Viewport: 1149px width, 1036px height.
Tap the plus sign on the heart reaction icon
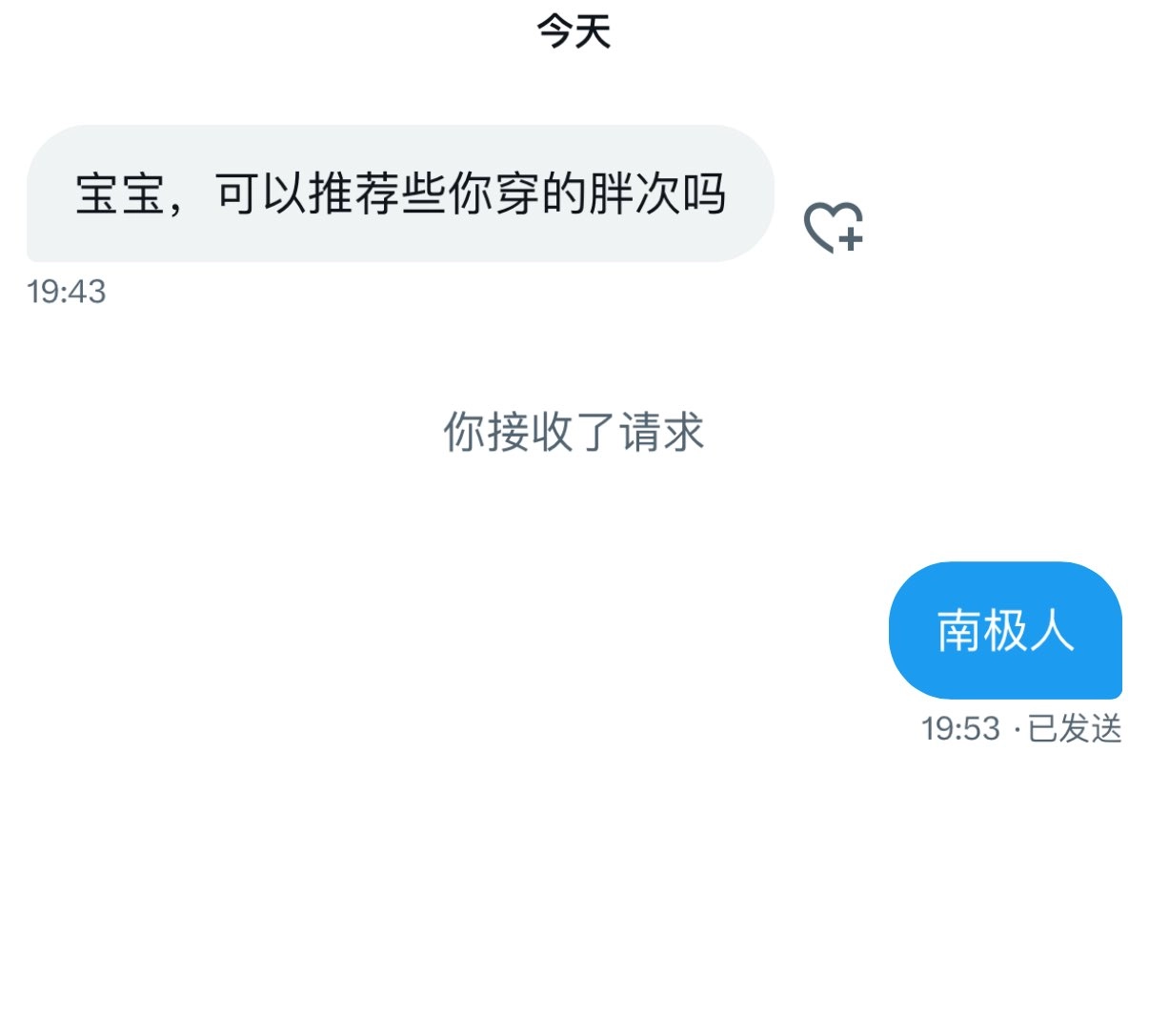(852, 238)
